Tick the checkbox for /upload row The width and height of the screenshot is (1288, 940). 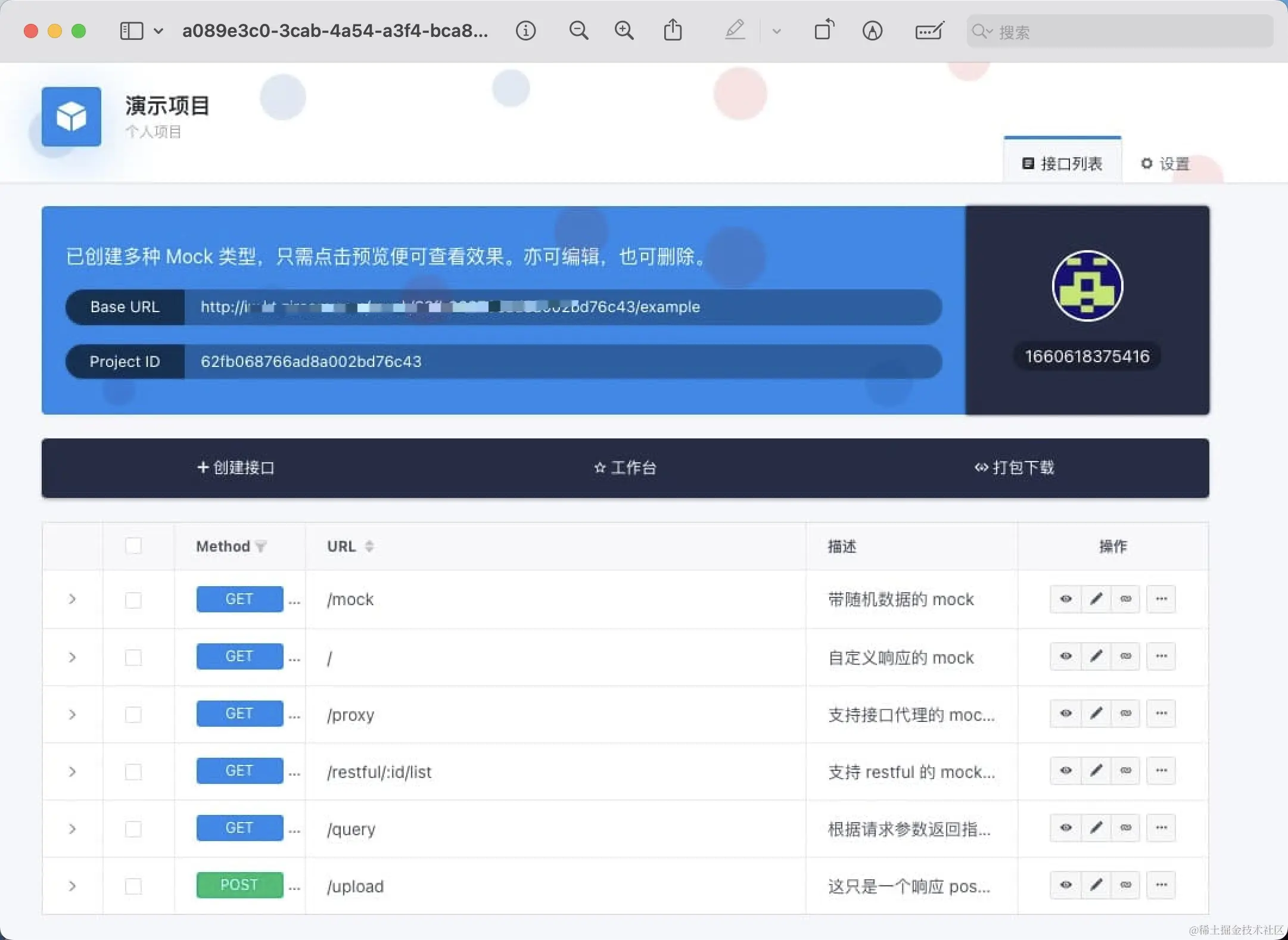pos(133,886)
